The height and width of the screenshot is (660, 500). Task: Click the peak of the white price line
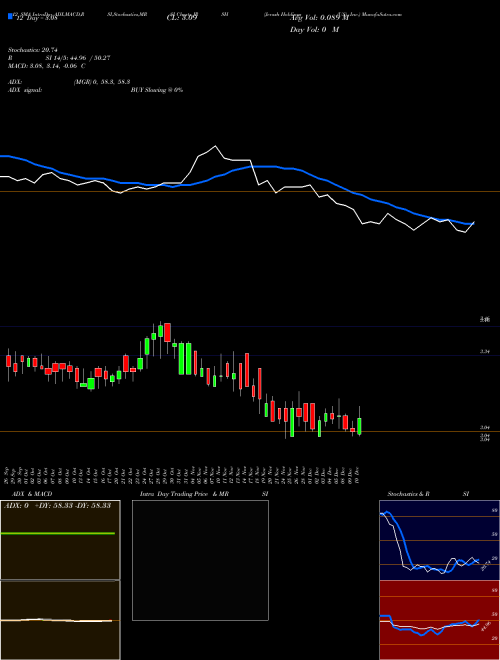click(x=215, y=146)
